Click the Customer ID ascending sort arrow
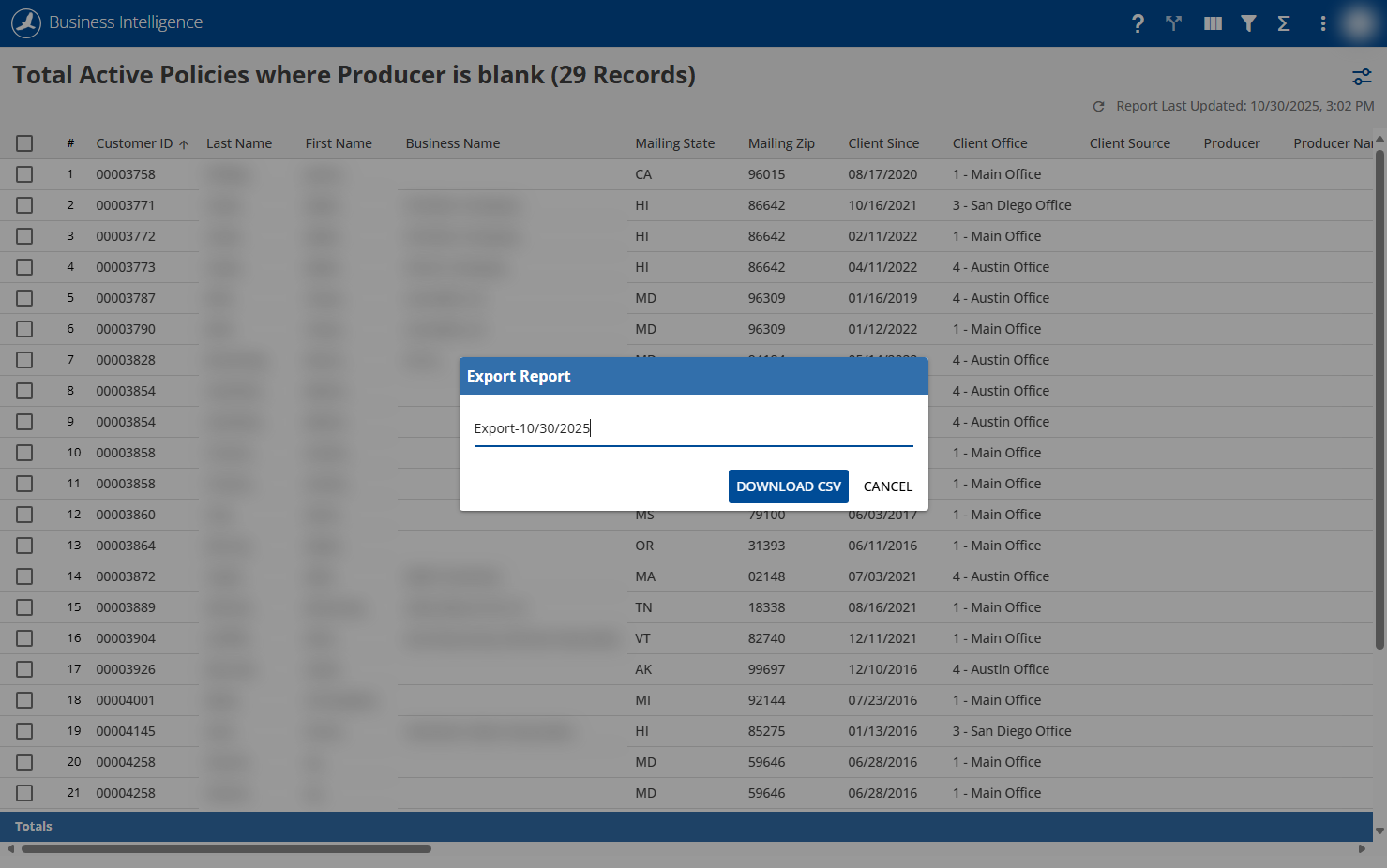Viewport: 1387px width, 868px height. click(184, 144)
